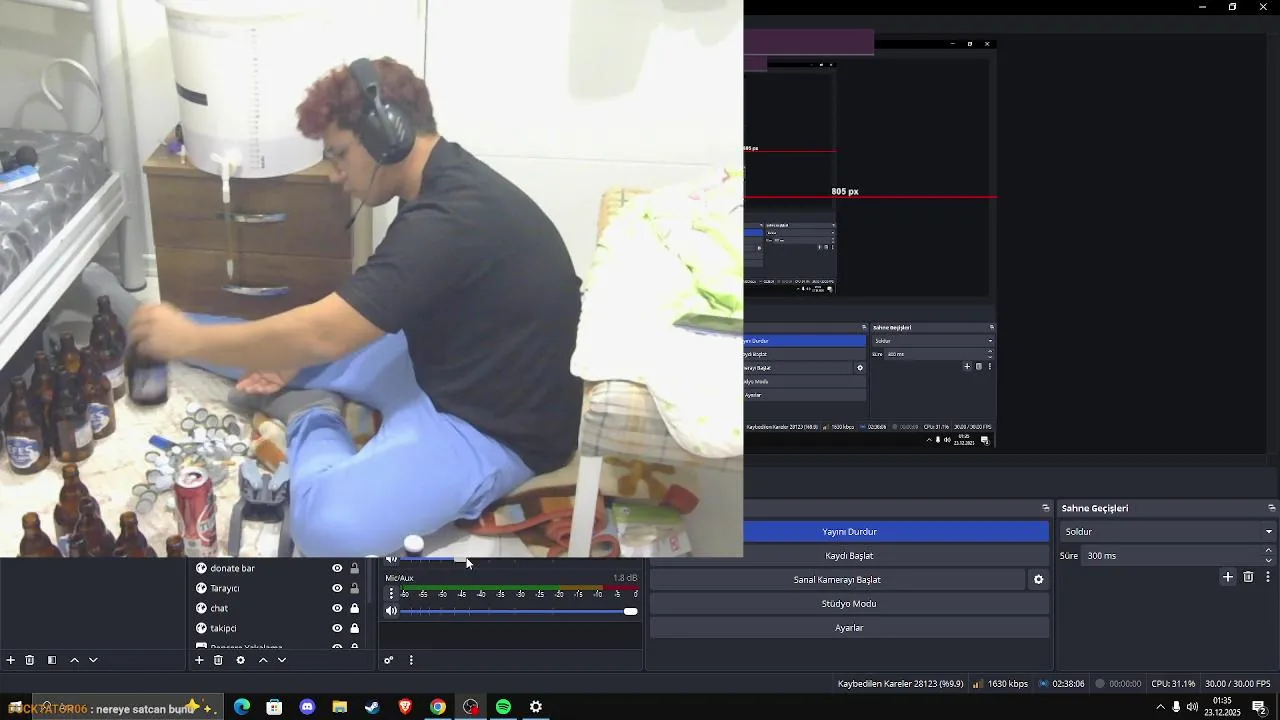Screen dimensions: 1280x720
Task: Move the scene down with the arrow icon
Action: [93, 660]
